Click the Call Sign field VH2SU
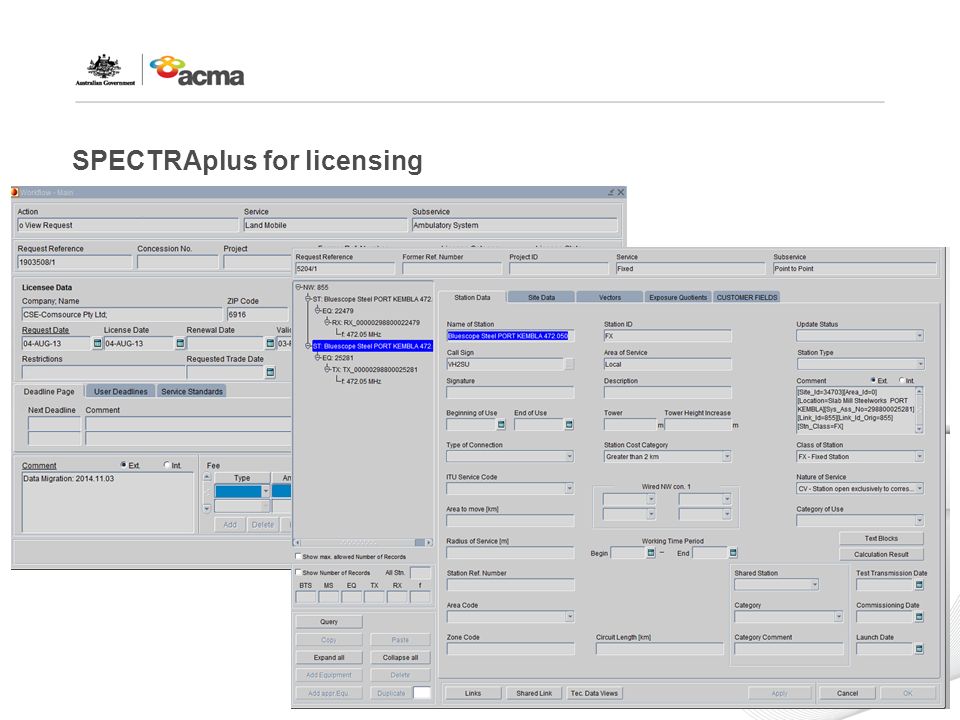 point(506,364)
